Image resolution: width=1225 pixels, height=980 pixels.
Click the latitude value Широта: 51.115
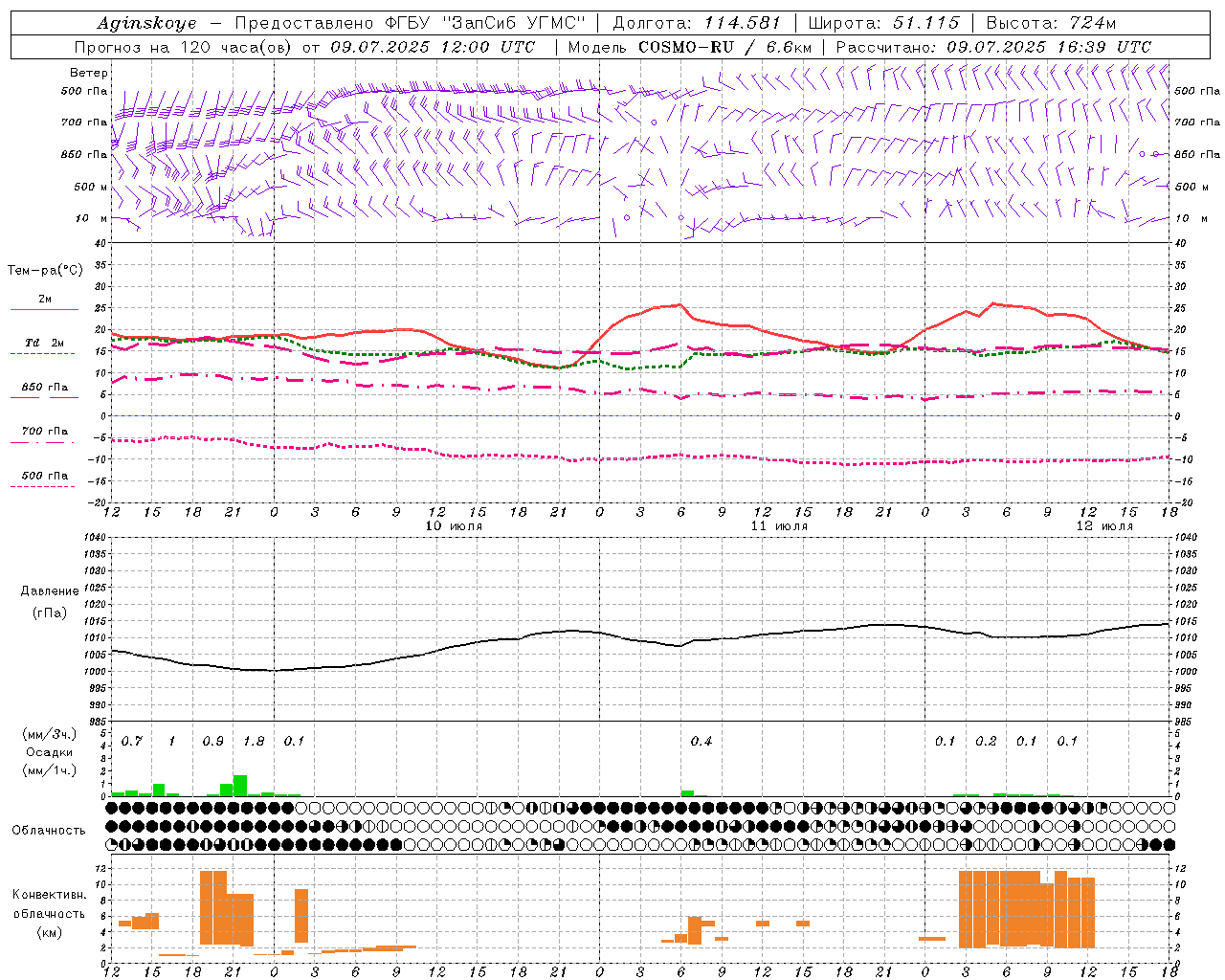883,23
